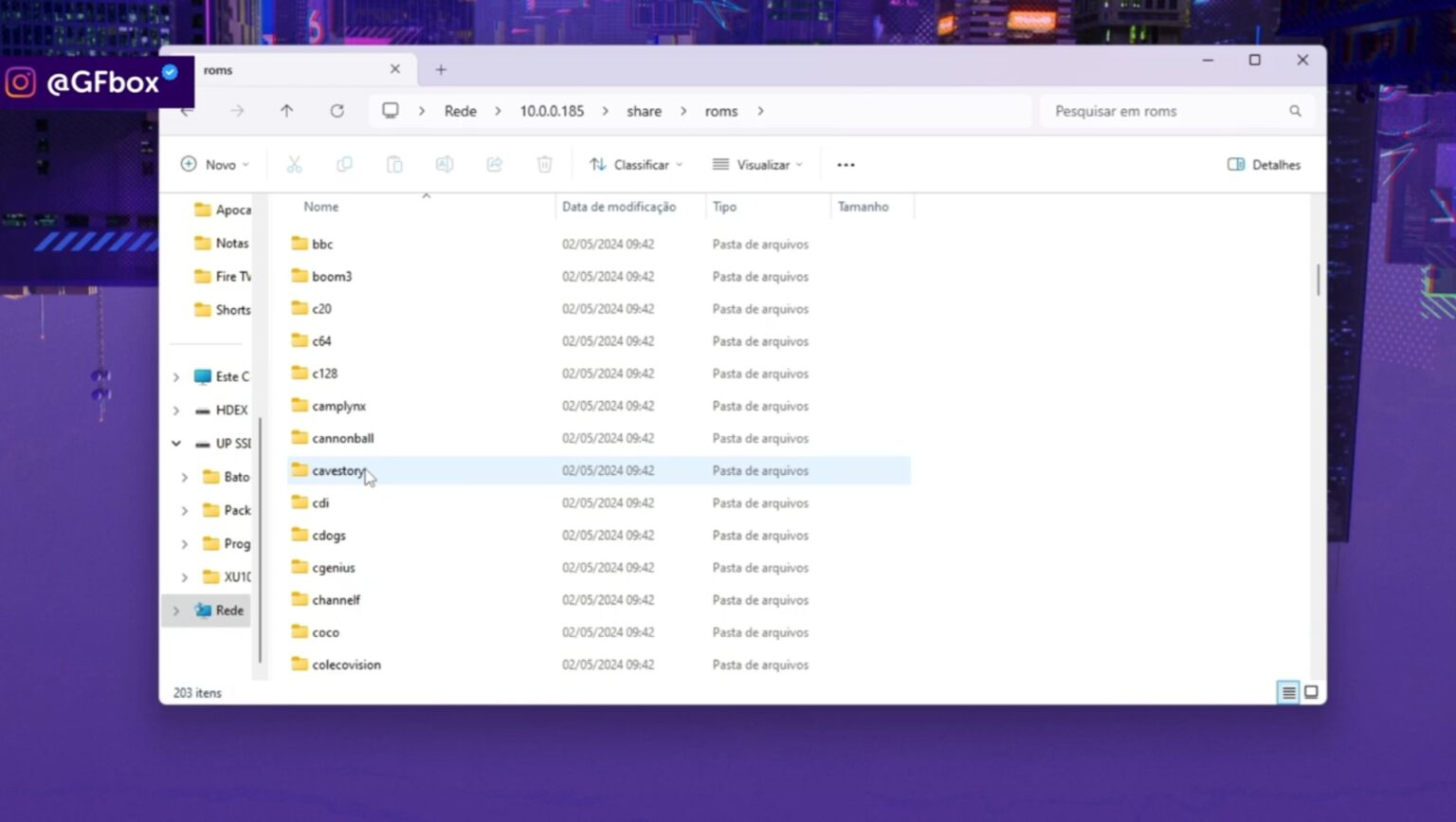Open the See more three-dots menu
This screenshot has height=822, width=1456.
point(846,165)
